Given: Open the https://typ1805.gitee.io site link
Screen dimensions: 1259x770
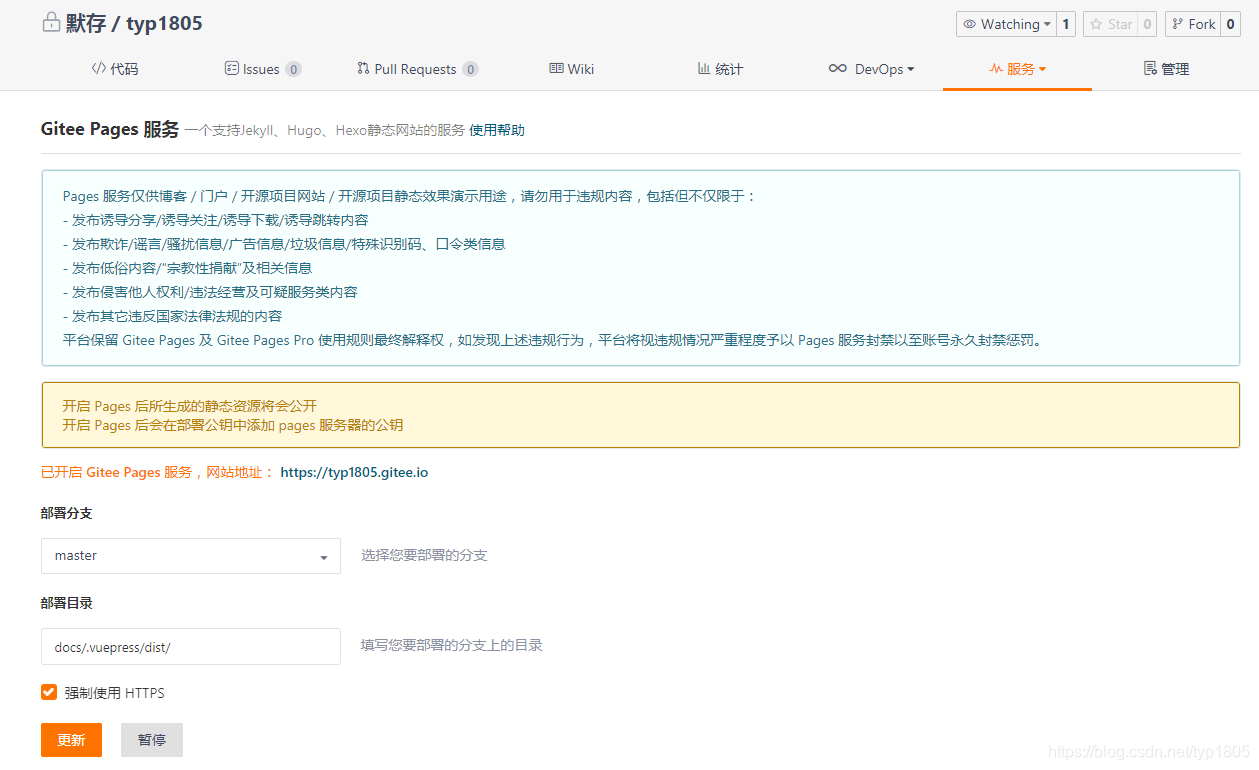Looking at the screenshot, I should pyautogui.click(x=354, y=472).
